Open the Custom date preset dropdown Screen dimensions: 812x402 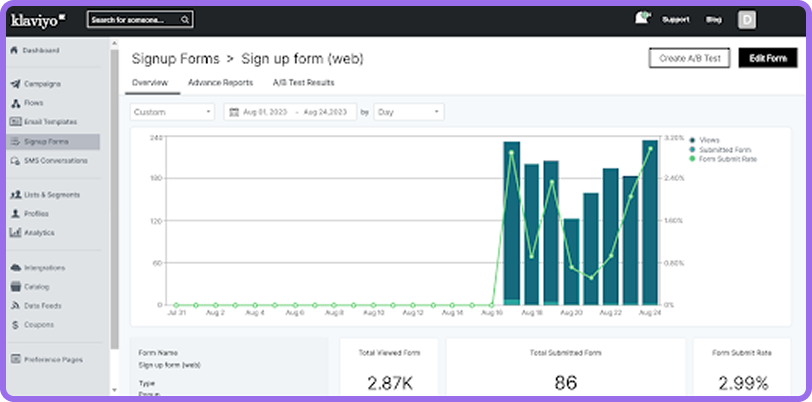pyautogui.click(x=172, y=112)
